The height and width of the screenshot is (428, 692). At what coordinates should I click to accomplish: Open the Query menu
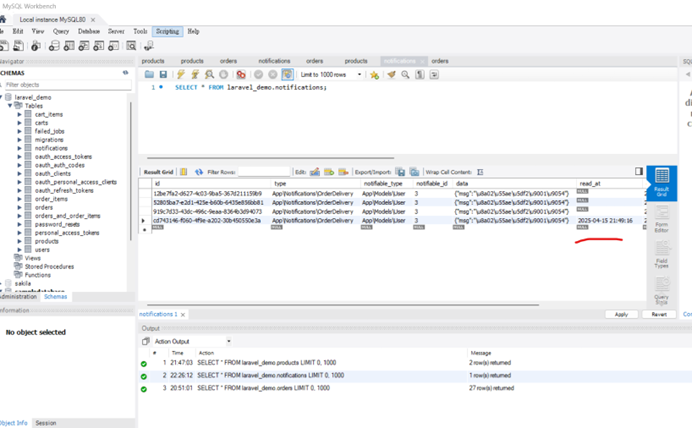pyautogui.click(x=61, y=31)
